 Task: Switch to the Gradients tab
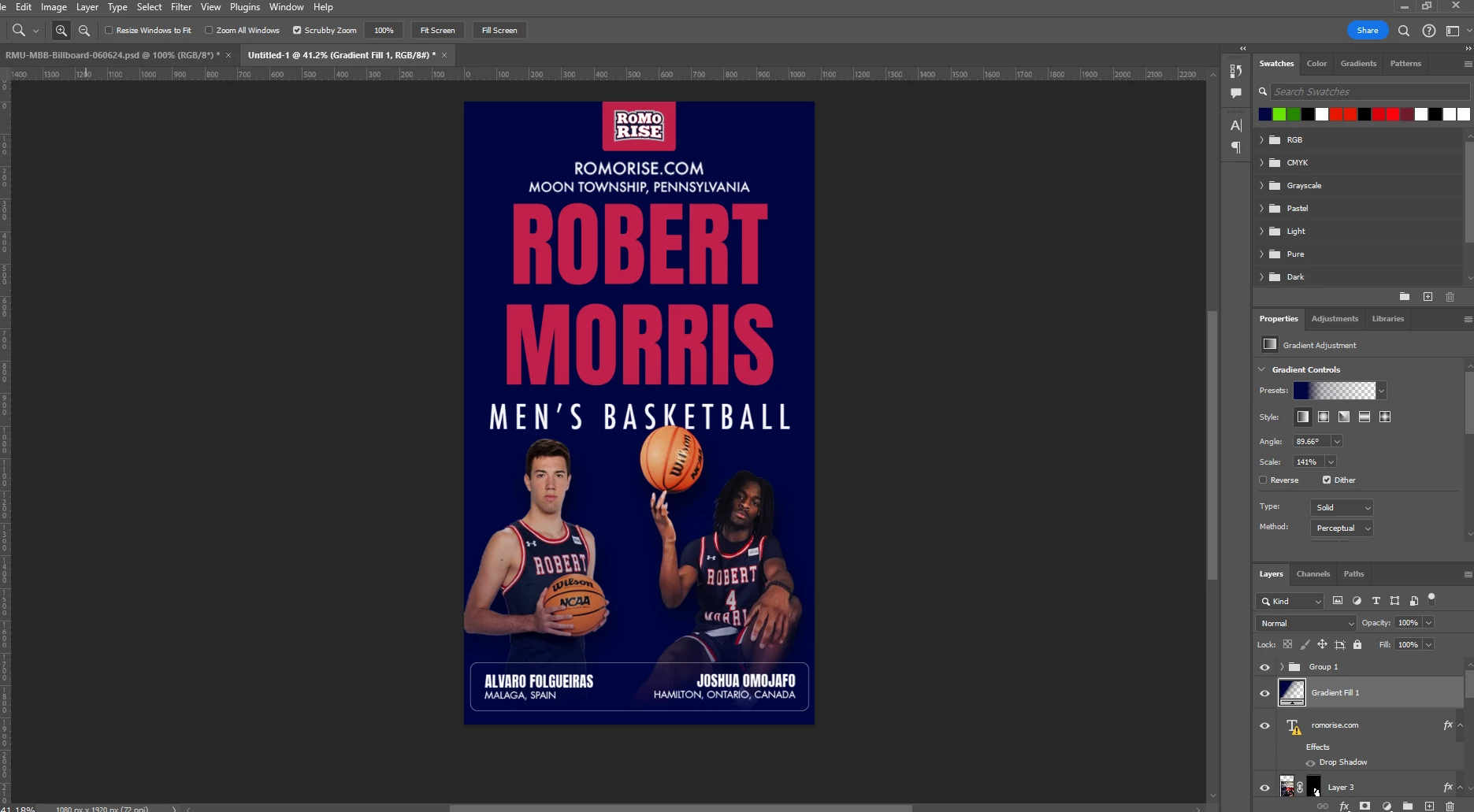1358,64
